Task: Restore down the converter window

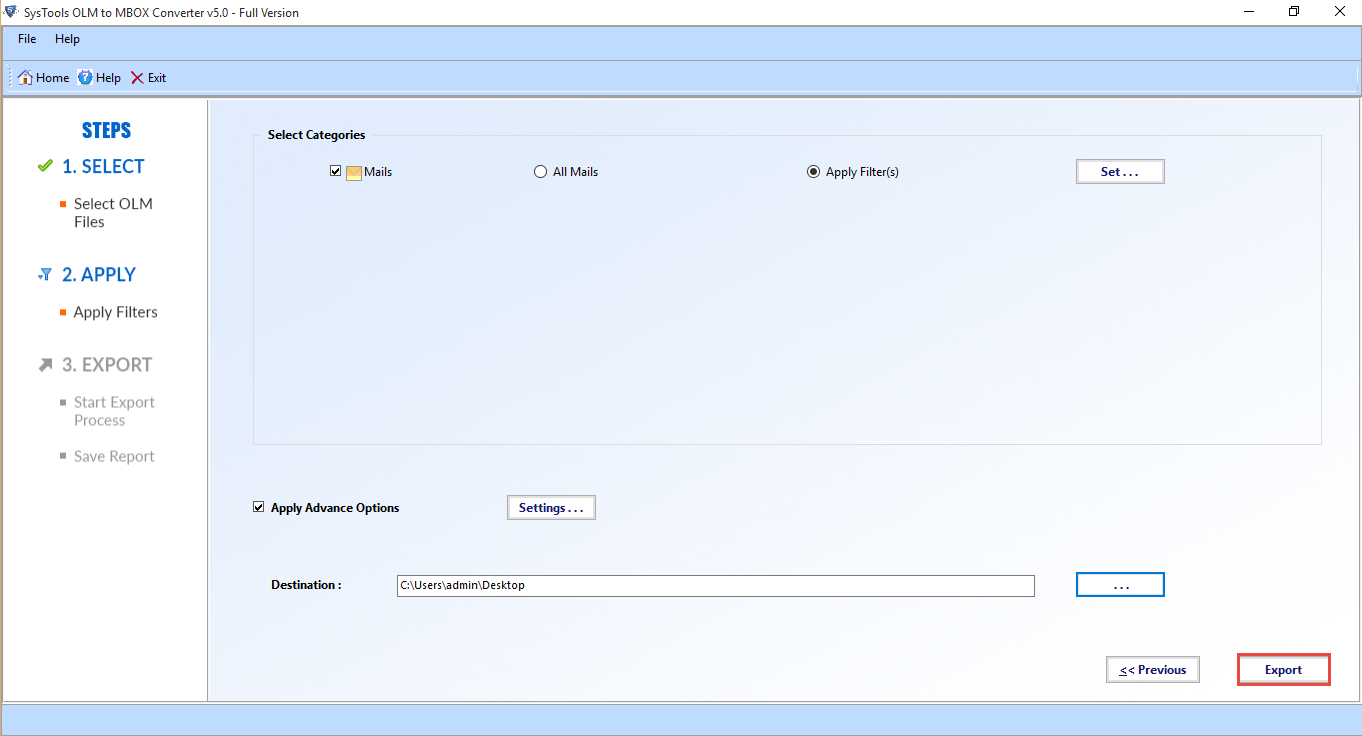Action: (1294, 12)
